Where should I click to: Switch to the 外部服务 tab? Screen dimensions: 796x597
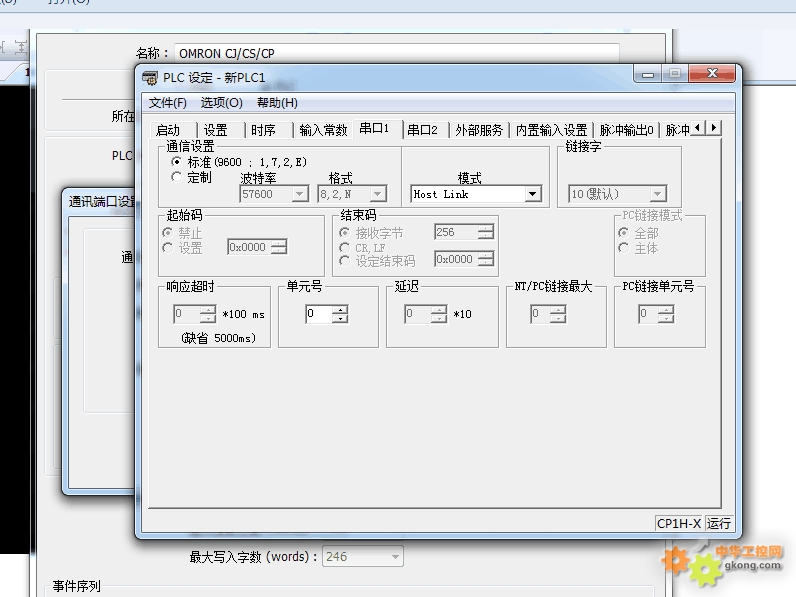coord(479,130)
